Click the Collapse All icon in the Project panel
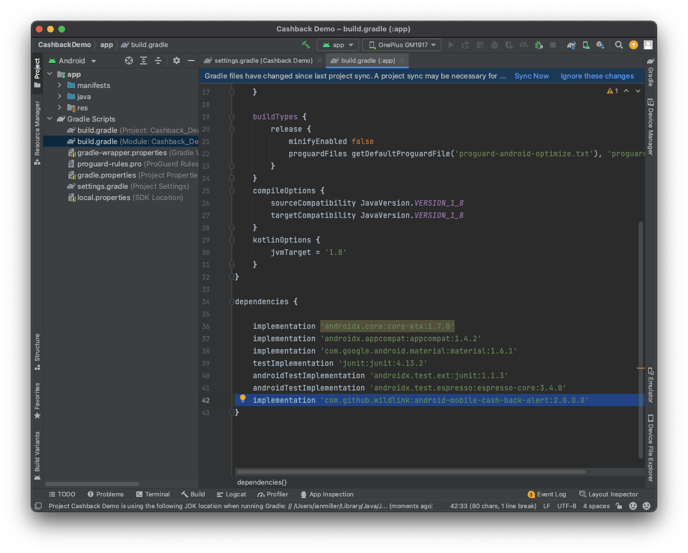This screenshot has width=688, height=553. tap(157, 60)
